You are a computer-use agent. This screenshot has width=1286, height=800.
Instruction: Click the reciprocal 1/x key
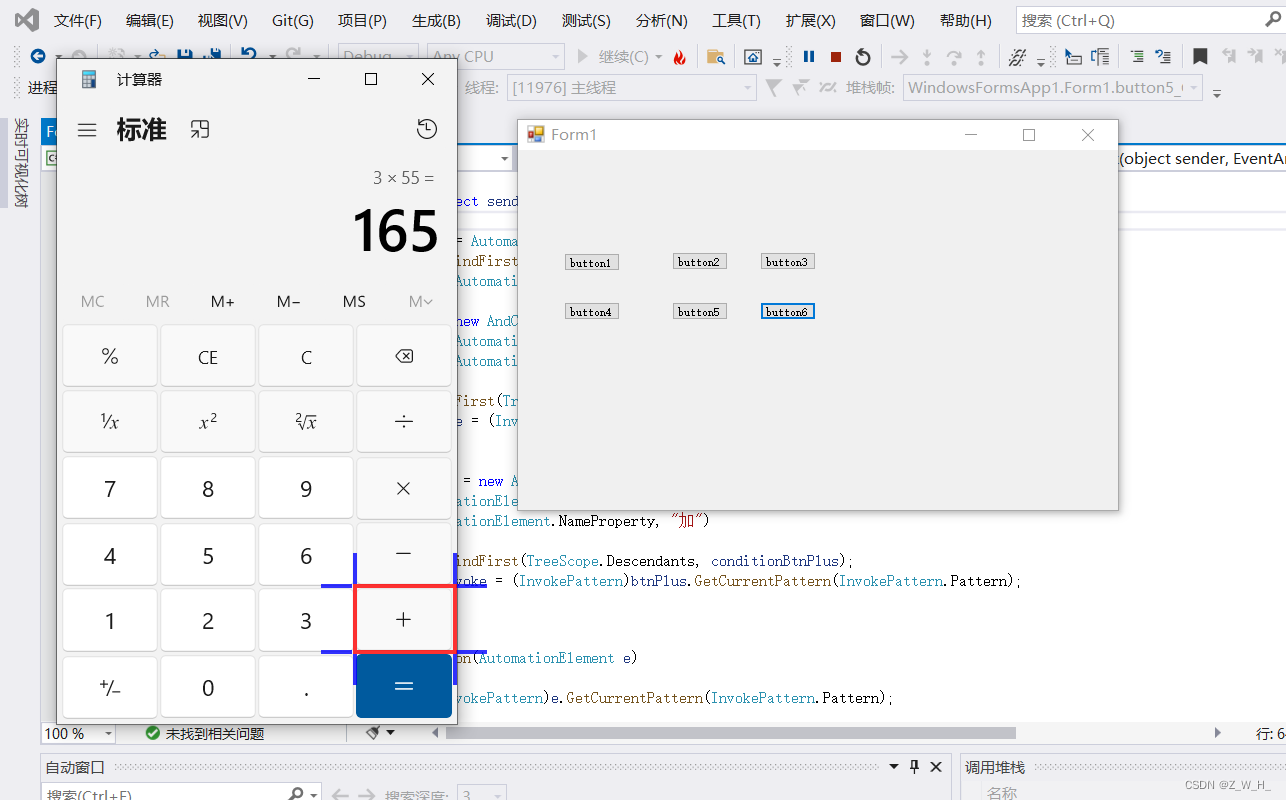(x=110, y=422)
